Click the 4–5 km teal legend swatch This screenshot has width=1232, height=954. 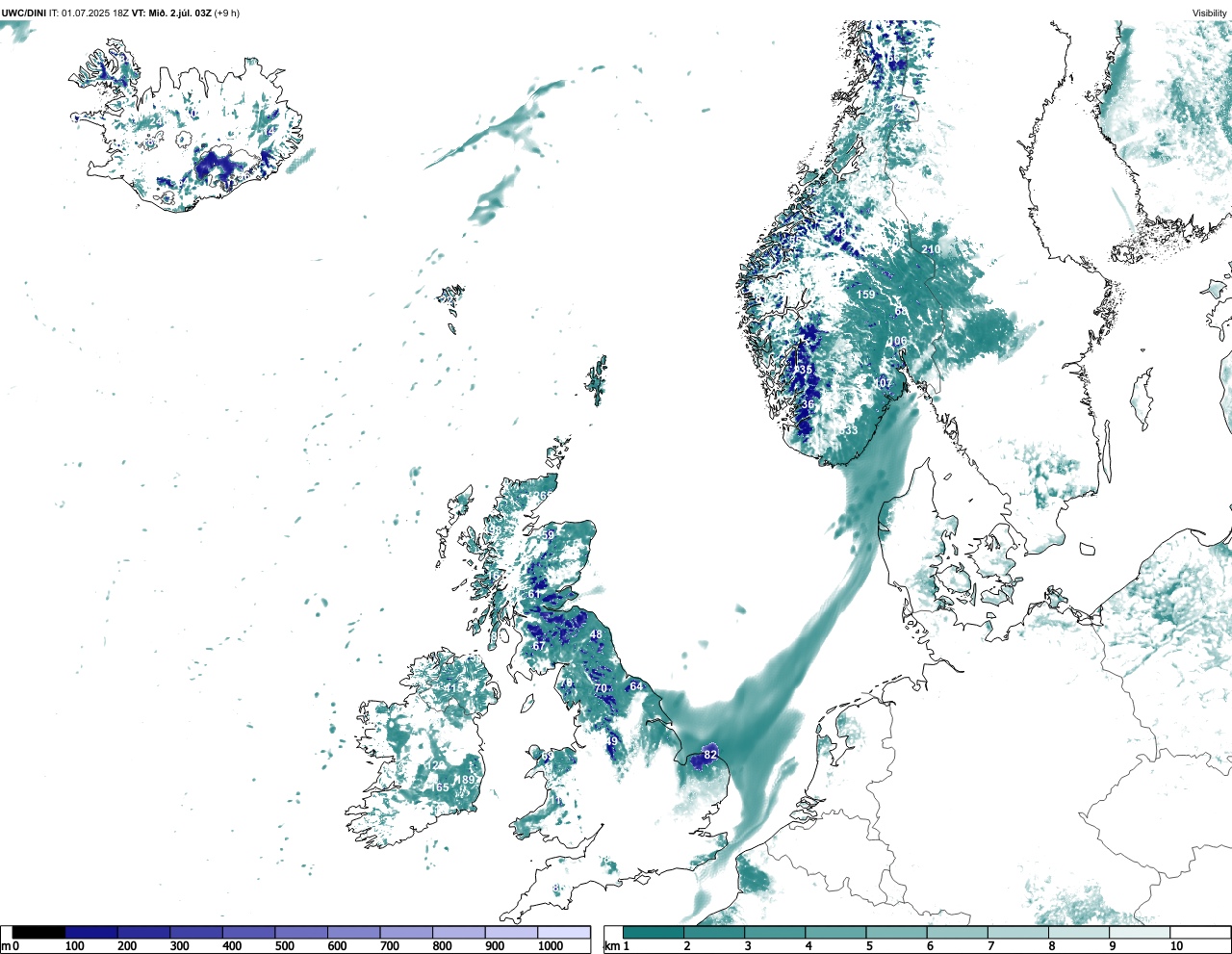(x=835, y=932)
